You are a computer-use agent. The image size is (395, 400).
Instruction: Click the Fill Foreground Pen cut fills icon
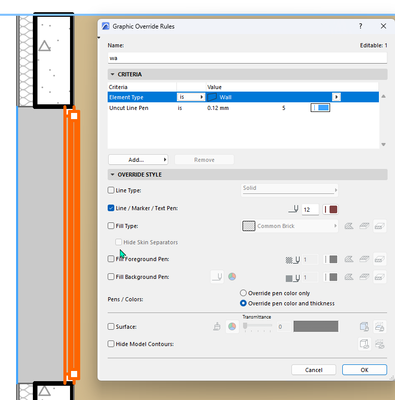click(349, 259)
